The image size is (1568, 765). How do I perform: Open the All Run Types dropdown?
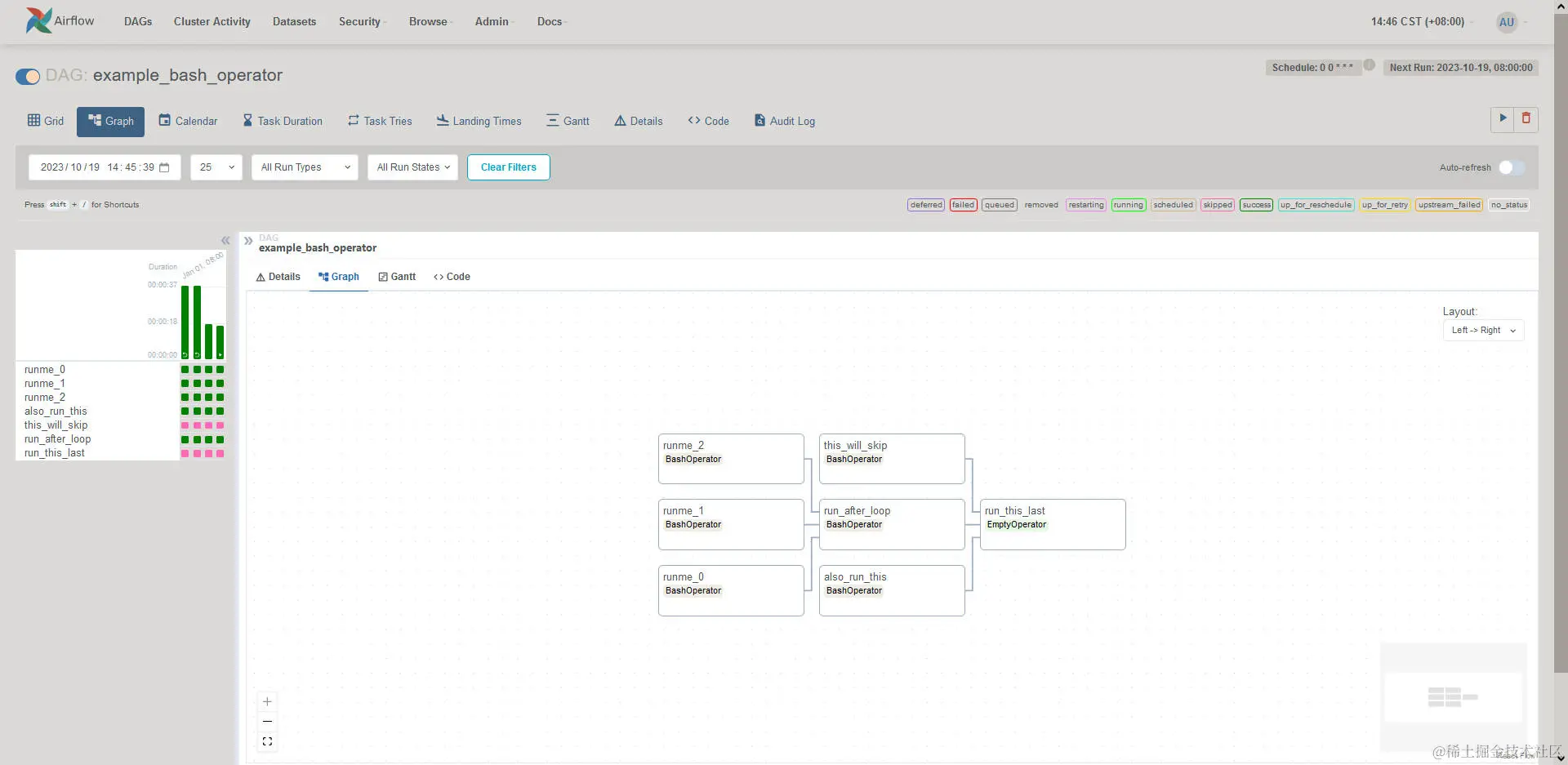click(305, 167)
